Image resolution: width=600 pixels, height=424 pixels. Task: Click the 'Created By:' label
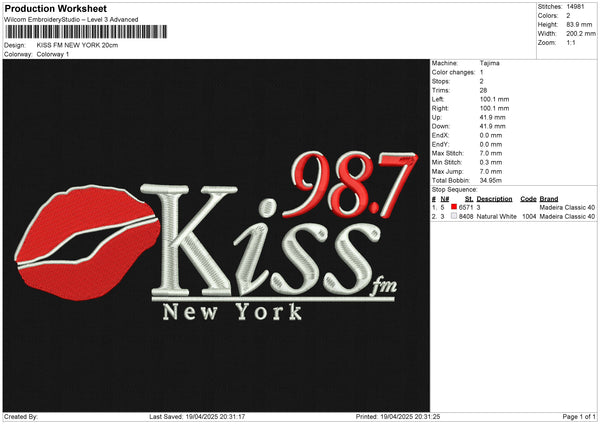(21, 417)
